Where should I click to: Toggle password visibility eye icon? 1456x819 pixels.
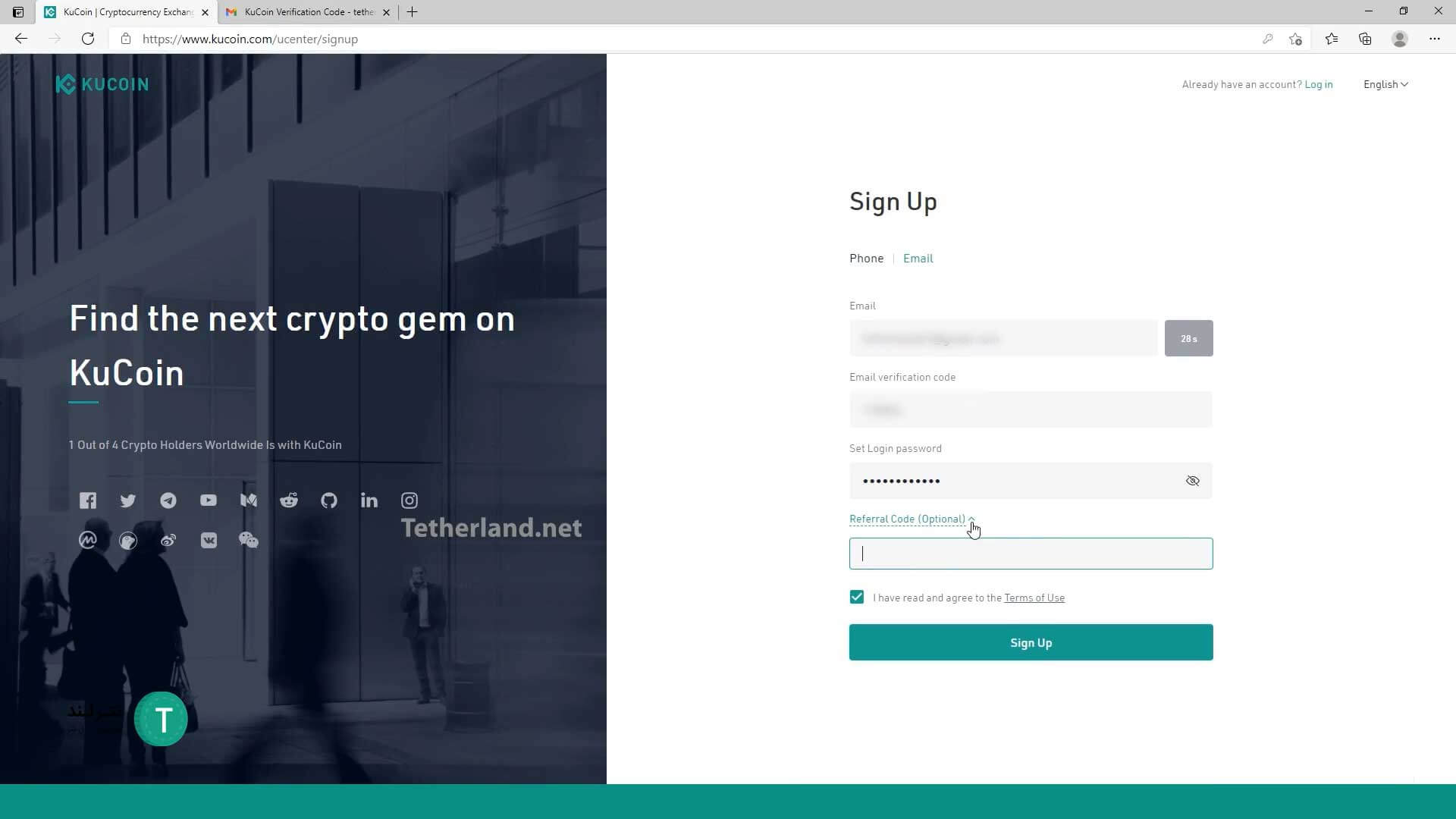click(1192, 480)
